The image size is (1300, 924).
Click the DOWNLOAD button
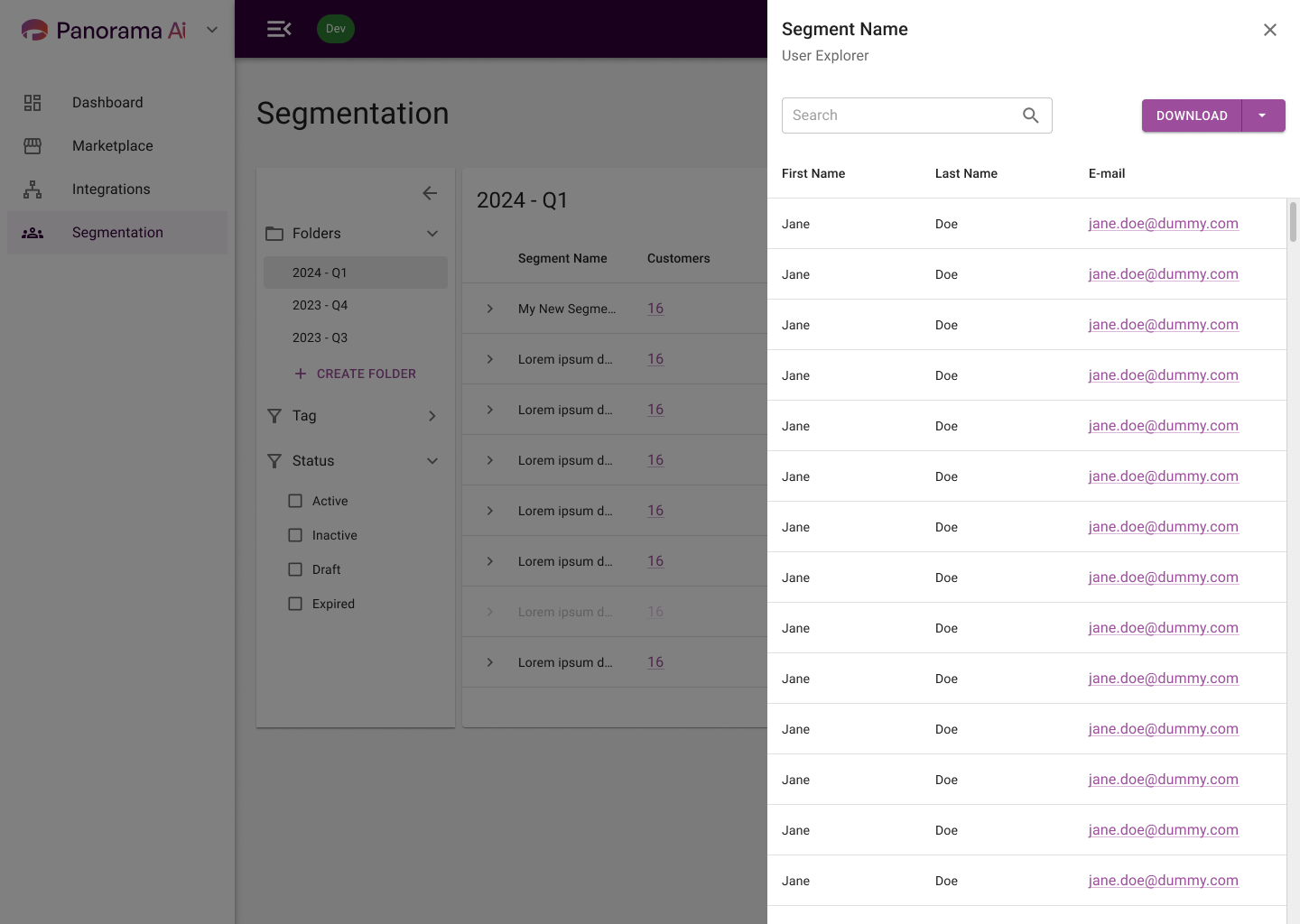(x=1192, y=115)
